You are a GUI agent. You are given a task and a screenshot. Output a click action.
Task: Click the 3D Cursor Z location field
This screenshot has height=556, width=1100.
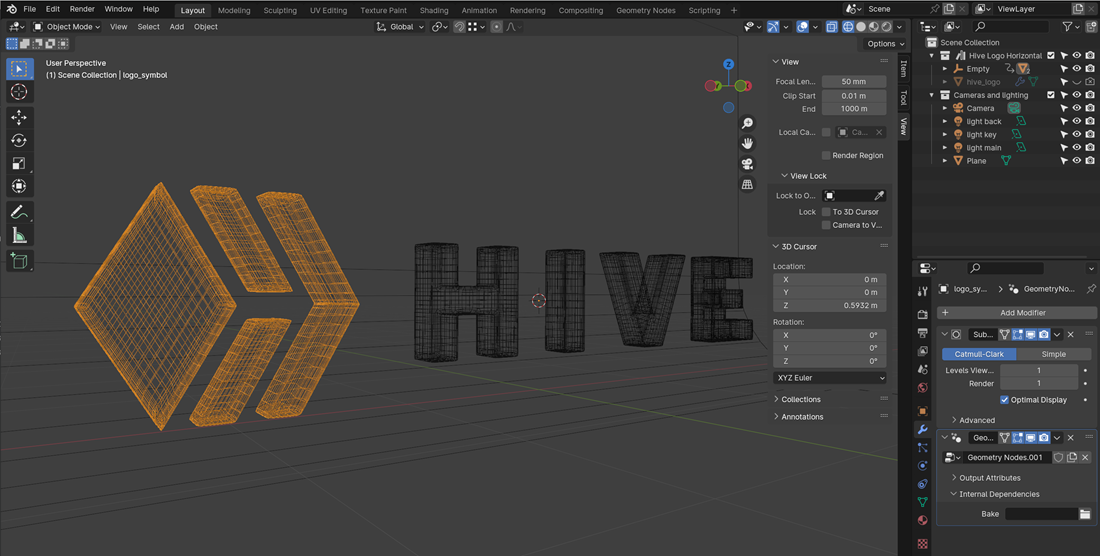[829, 306]
